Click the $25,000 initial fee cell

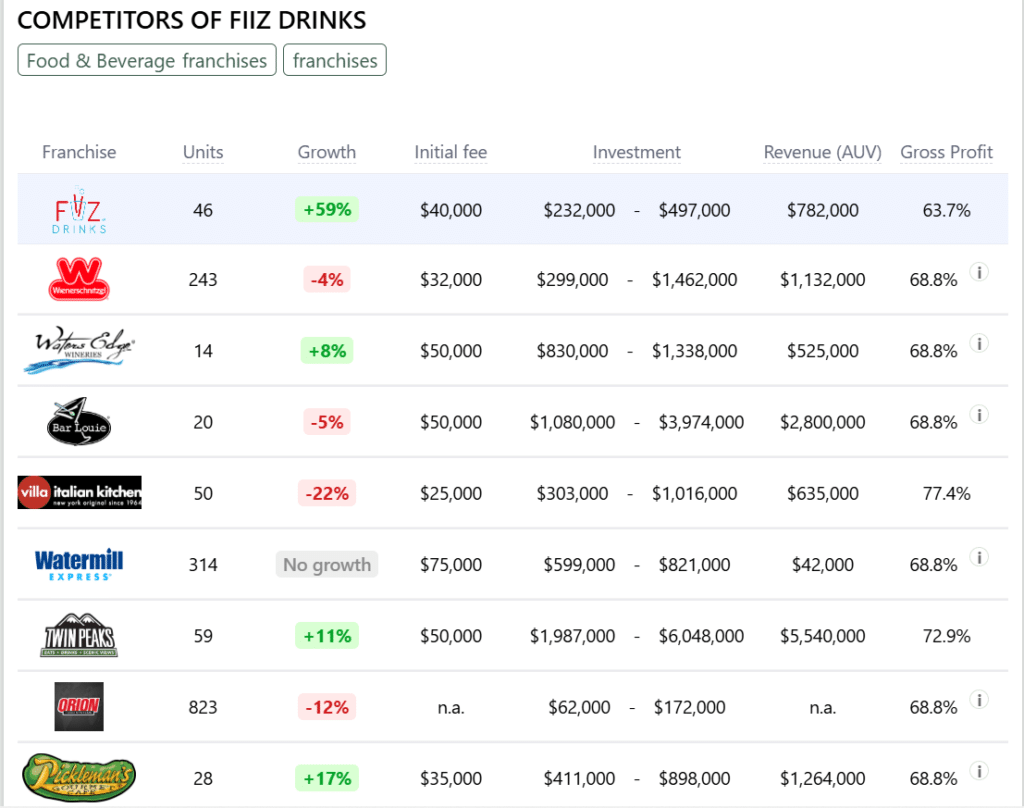(451, 494)
